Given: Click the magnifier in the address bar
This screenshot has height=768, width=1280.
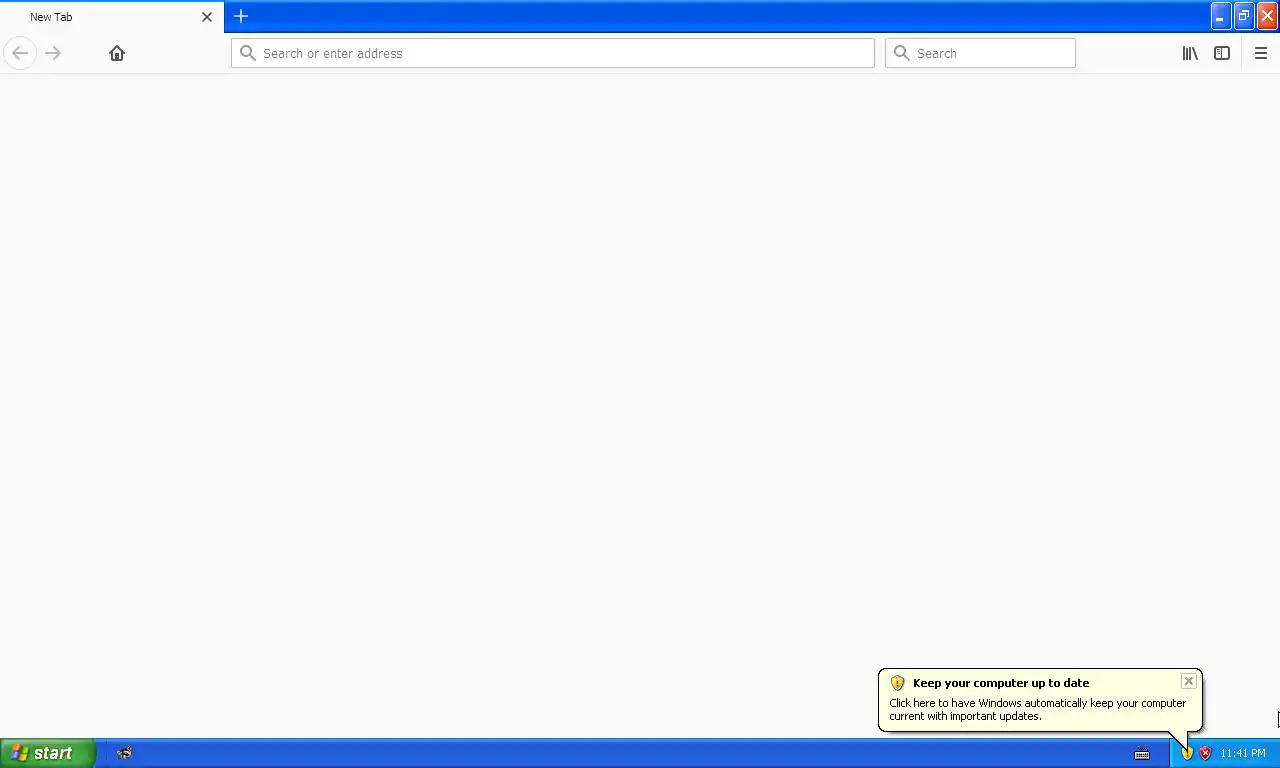Looking at the screenshot, I should [x=248, y=53].
